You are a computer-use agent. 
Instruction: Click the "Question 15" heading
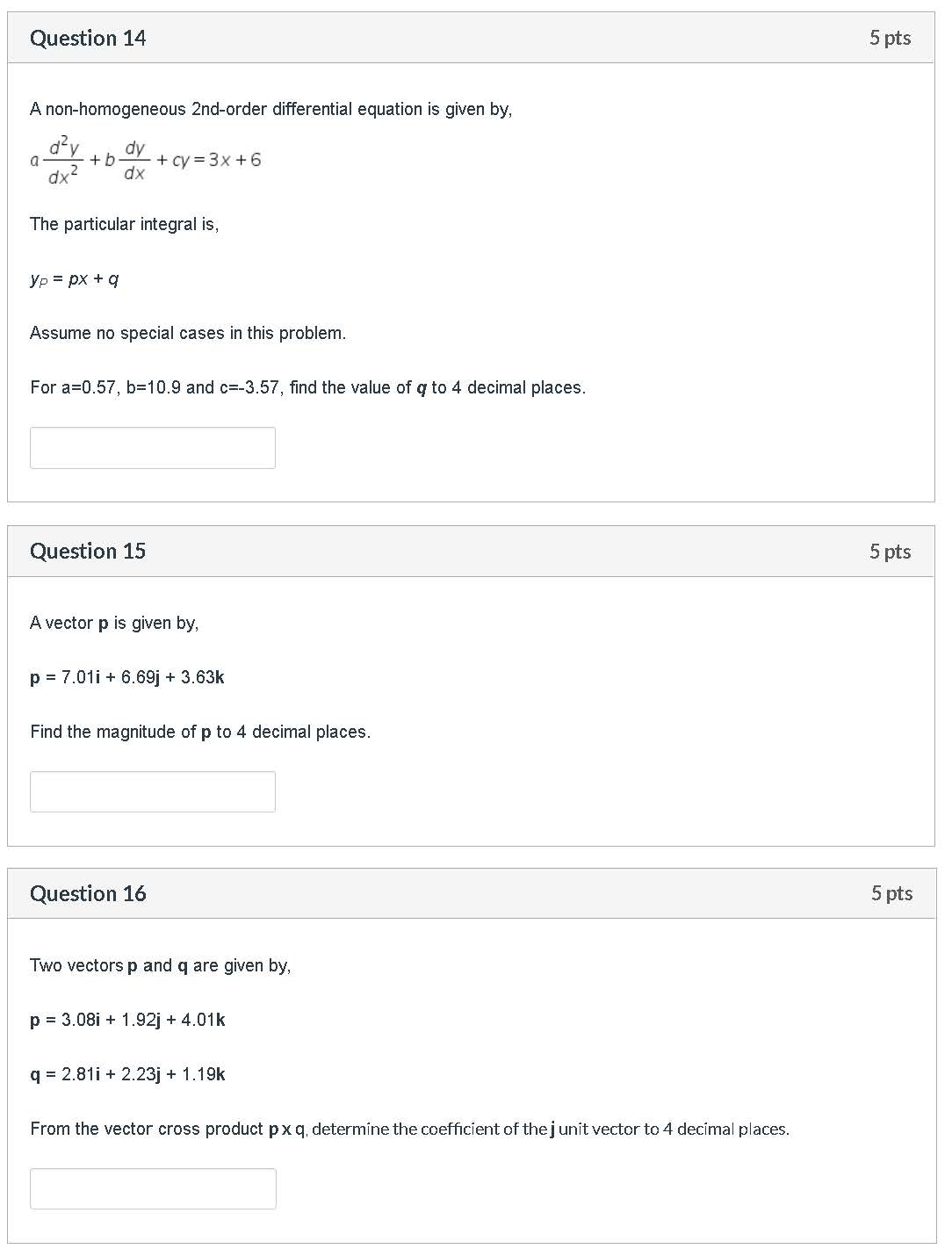pyautogui.click(x=88, y=551)
